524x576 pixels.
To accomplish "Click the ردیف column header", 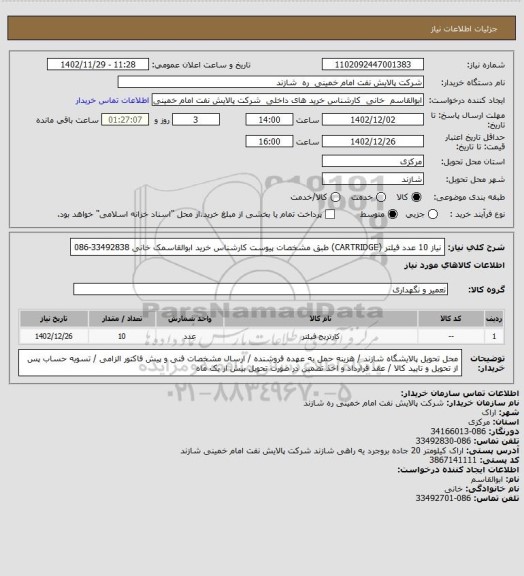I will (494, 318).
